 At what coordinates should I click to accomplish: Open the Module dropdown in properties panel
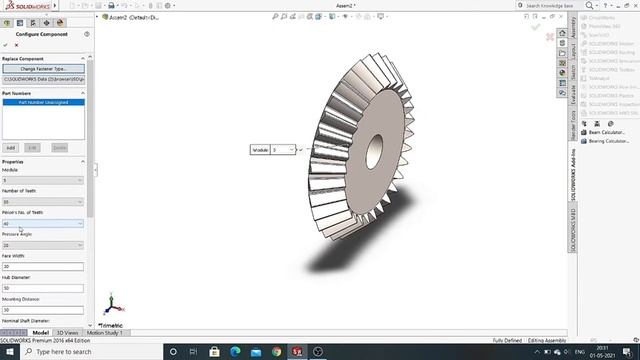43,180
